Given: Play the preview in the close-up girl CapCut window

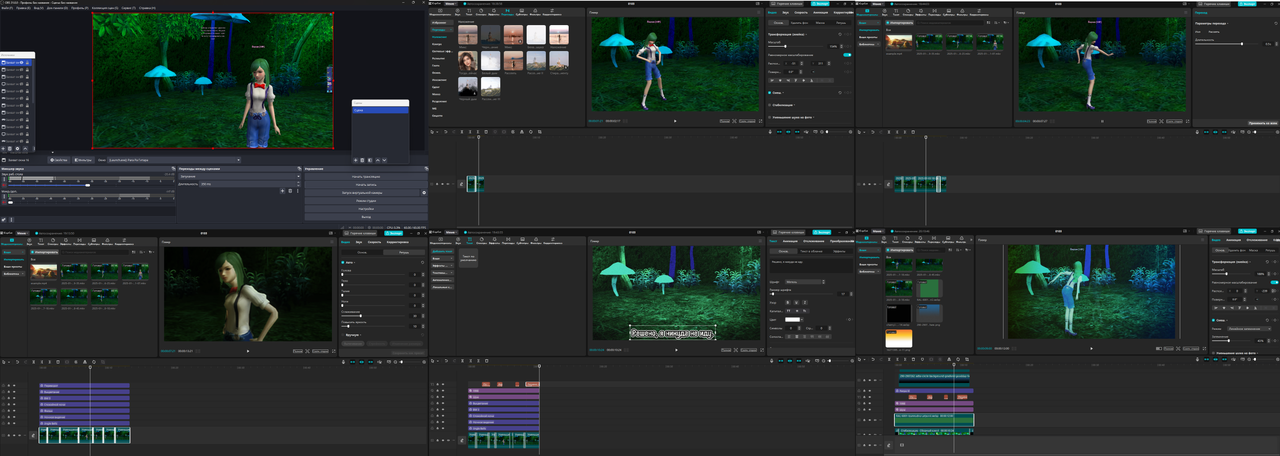Looking at the screenshot, I should pyautogui.click(x=248, y=351).
